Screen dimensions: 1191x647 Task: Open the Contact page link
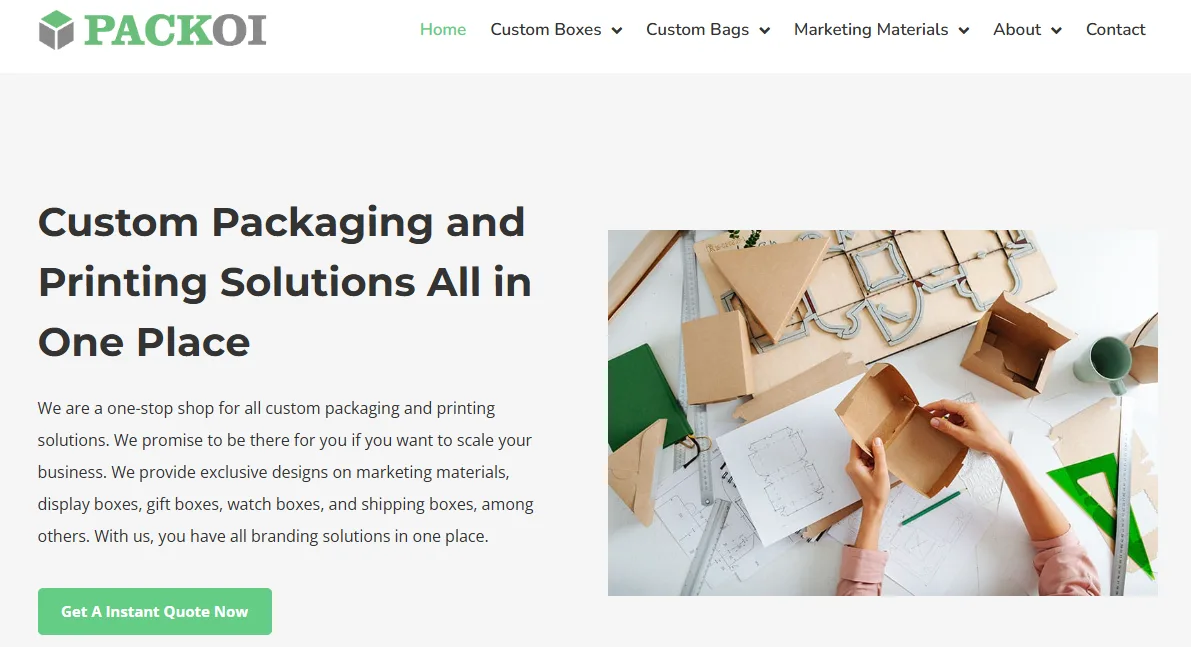1115,30
